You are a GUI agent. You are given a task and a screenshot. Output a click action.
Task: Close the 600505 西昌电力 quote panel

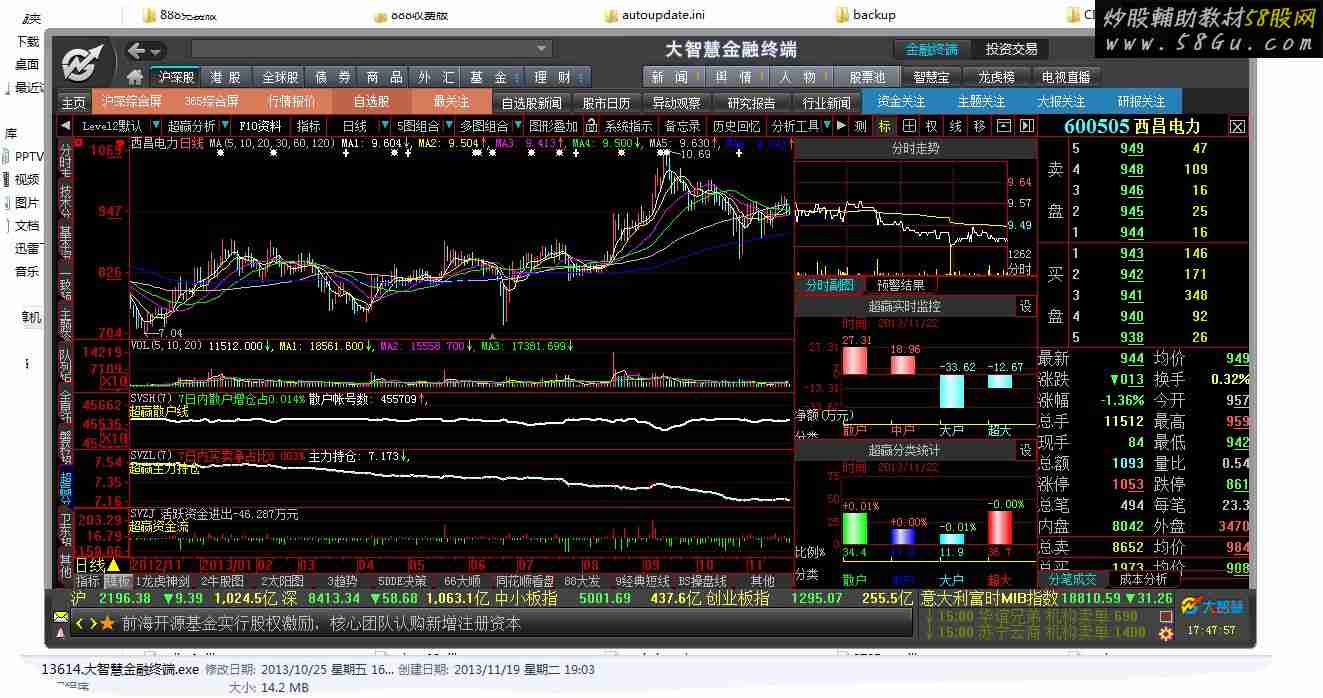pyautogui.click(x=1237, y=126)
